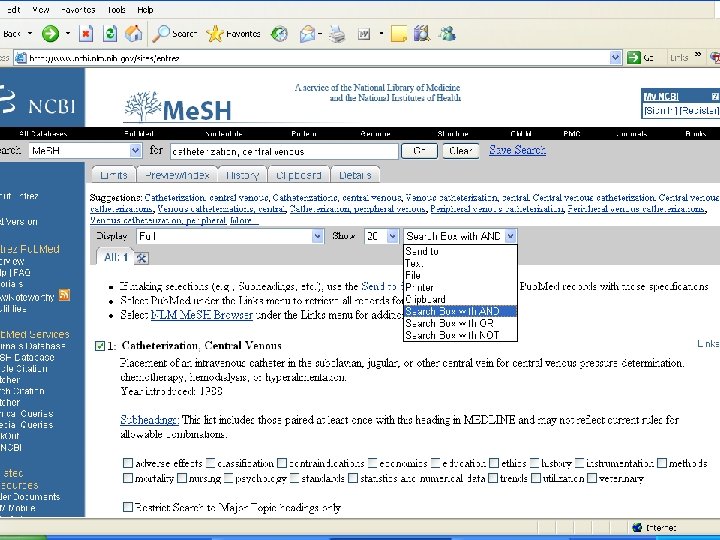Open the Details tab
This screenshot has height=540, width=720.
355,175
